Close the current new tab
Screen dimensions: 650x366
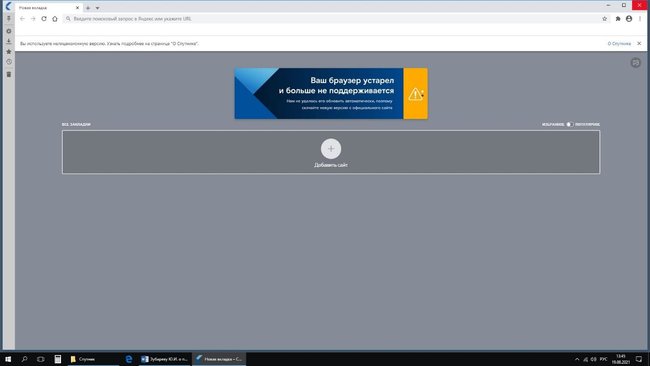(77, 8)
